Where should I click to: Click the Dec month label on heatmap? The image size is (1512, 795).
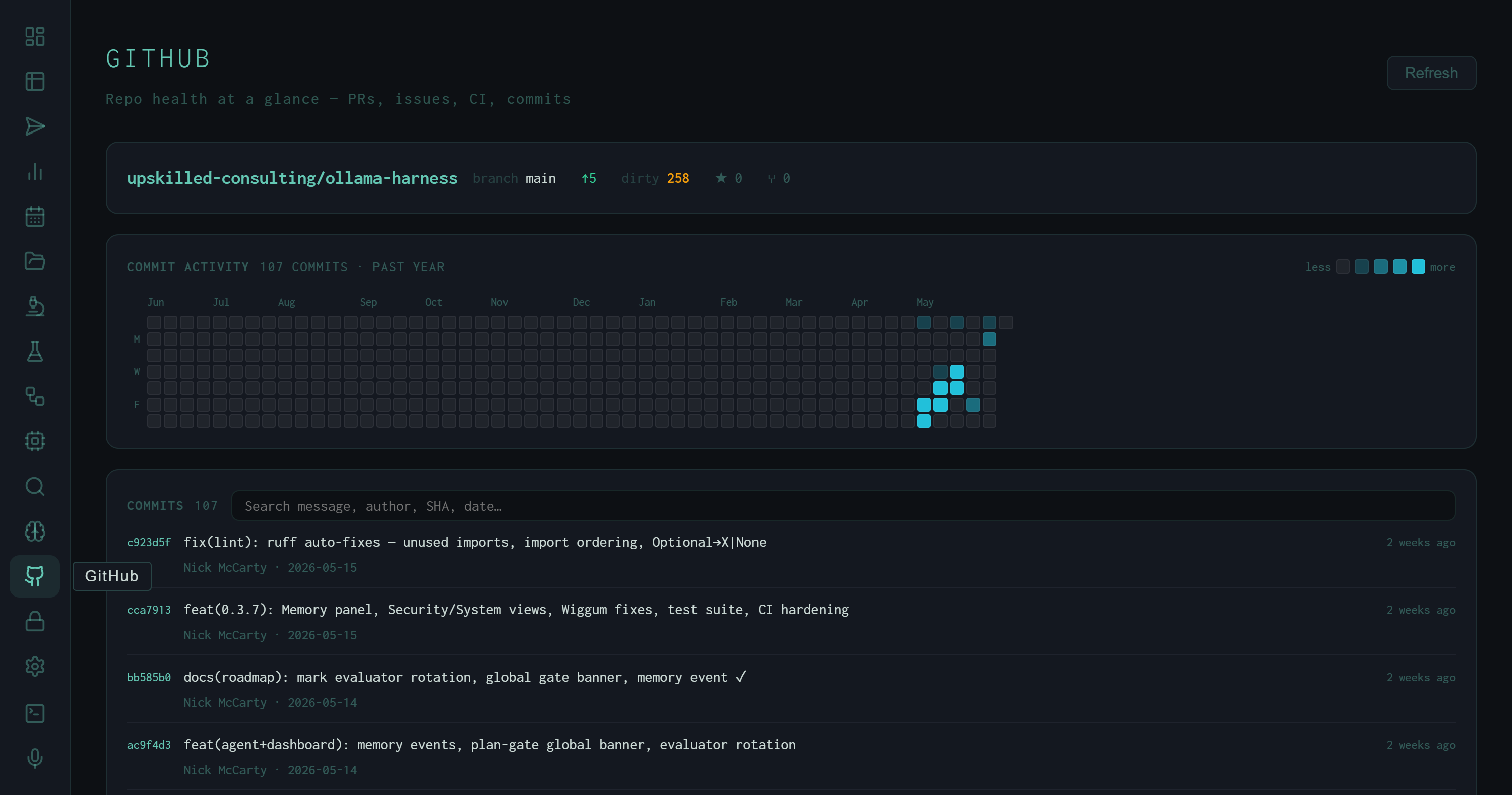(x=581, y=302)
